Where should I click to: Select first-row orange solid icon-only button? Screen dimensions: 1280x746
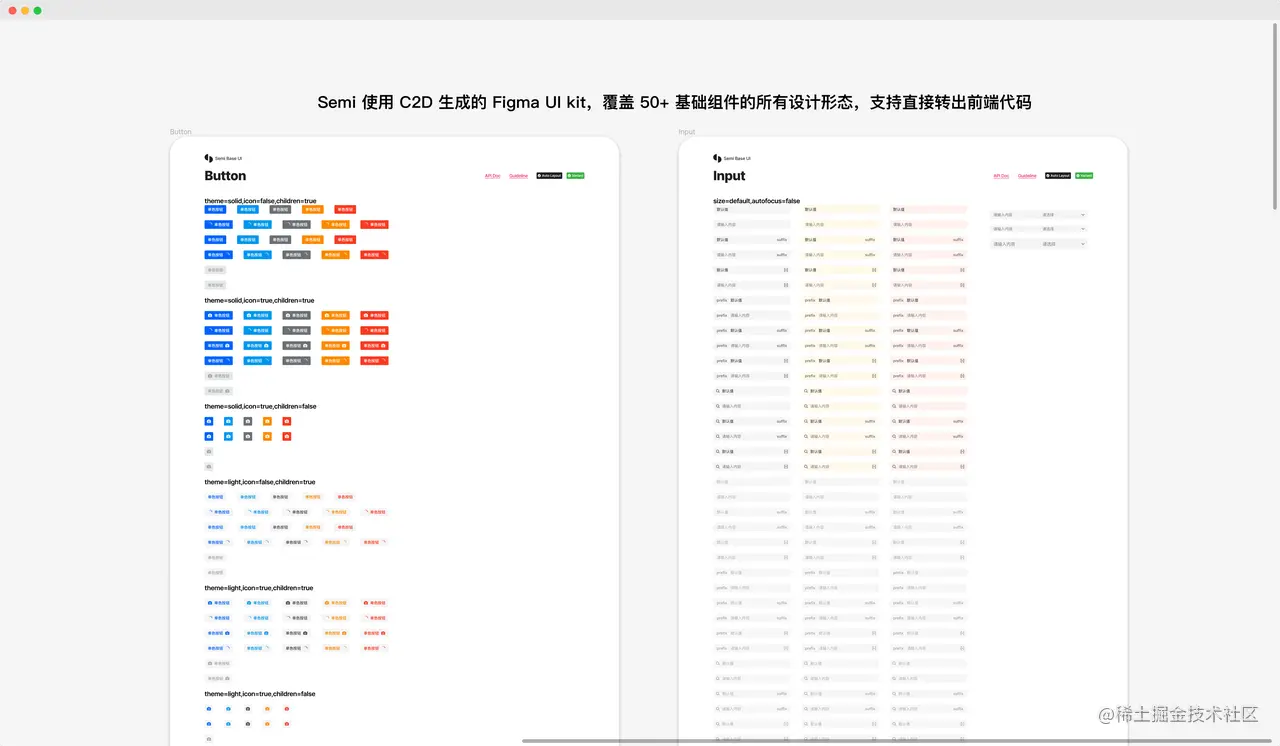267,421
